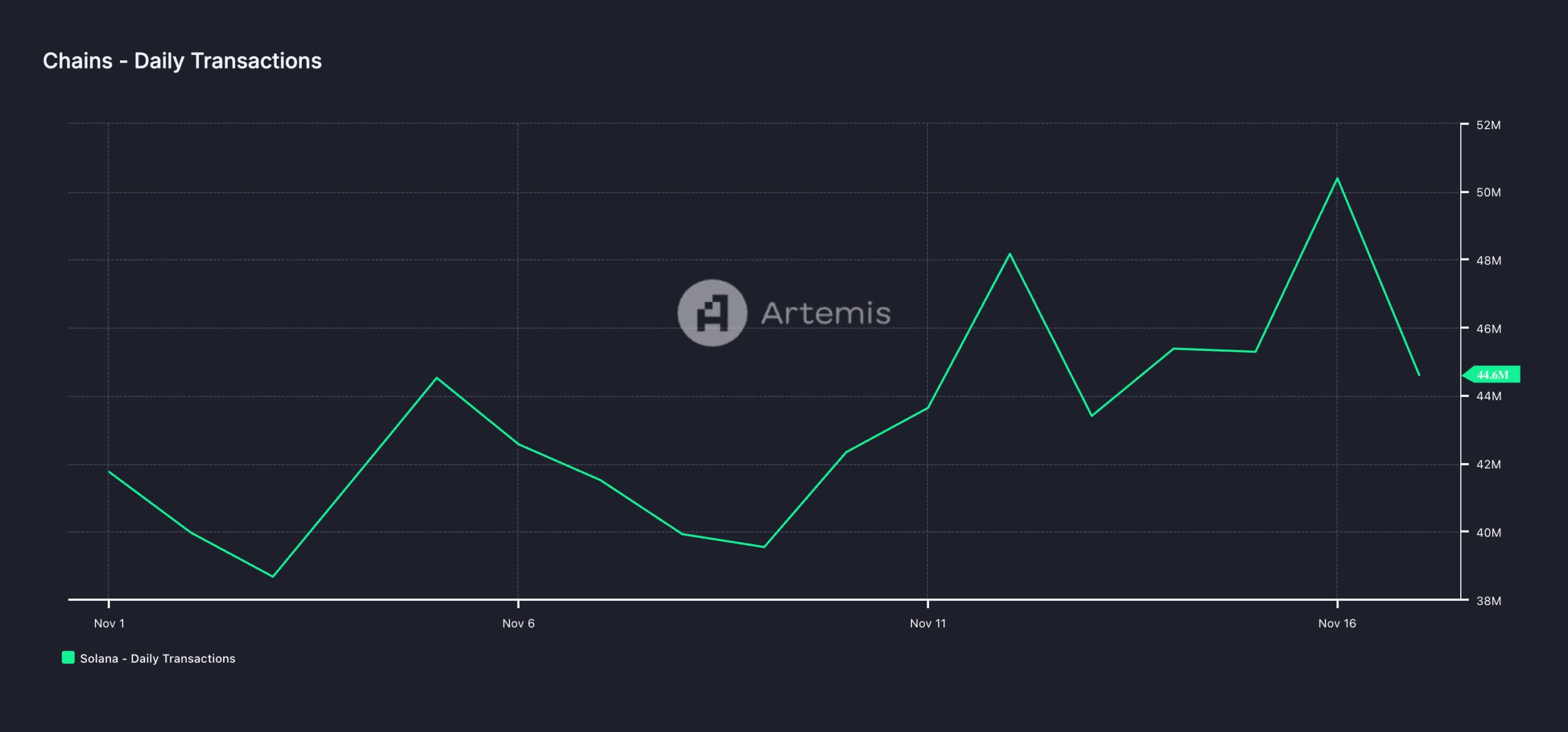Click the Artemis watermark text
The height and width of the screenshot is (732, 1568).
(826, 313)
